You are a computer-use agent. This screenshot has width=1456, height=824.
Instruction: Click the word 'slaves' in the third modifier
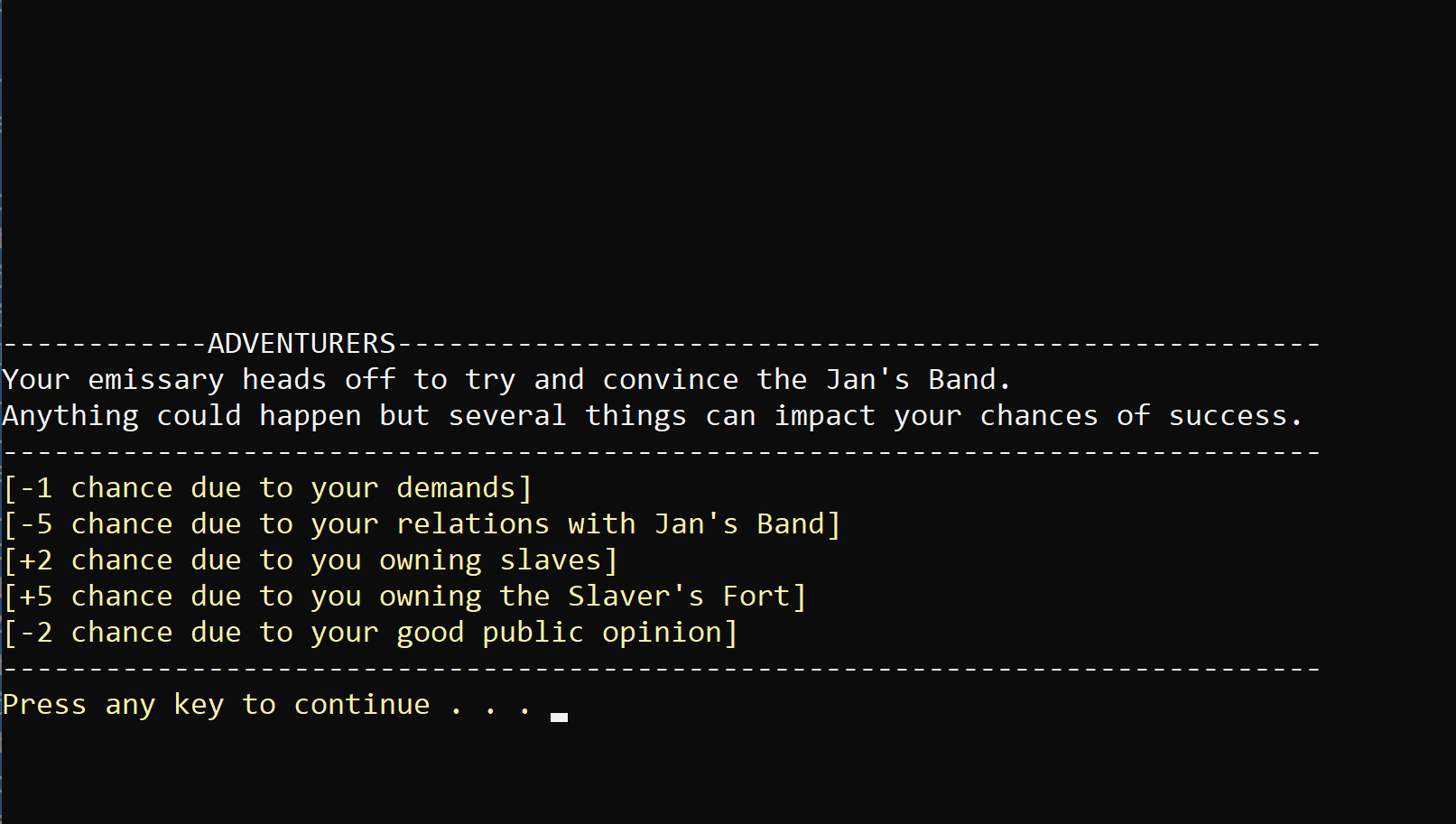tap(551, 560)
